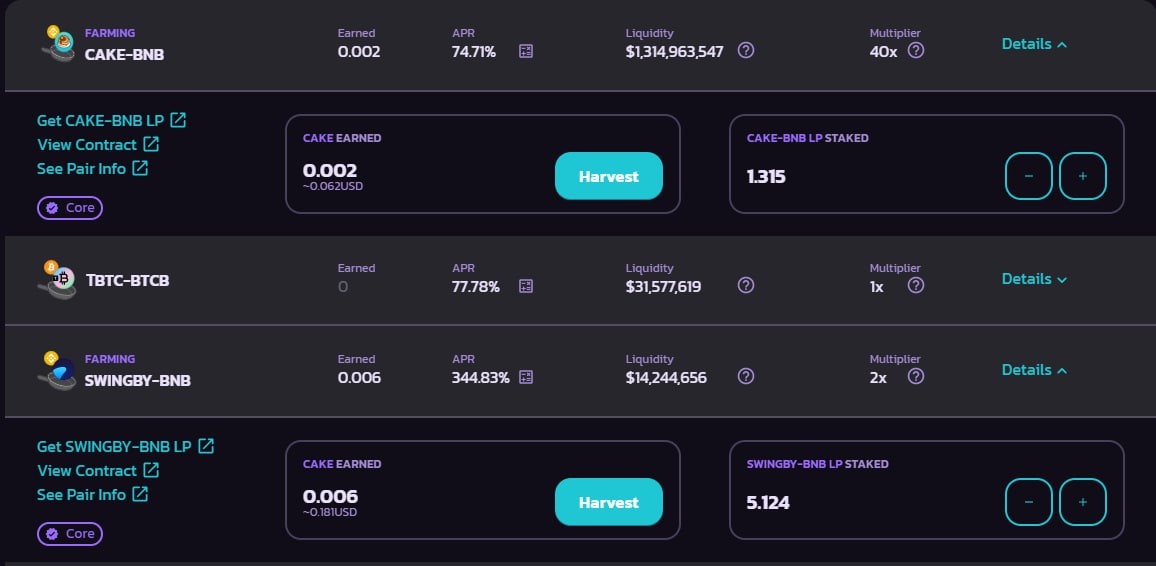This screenshot has width=1156, height=566.
Task: Collapse Details for CAKE-BNB farm
Action: [x=1034, y=44]
